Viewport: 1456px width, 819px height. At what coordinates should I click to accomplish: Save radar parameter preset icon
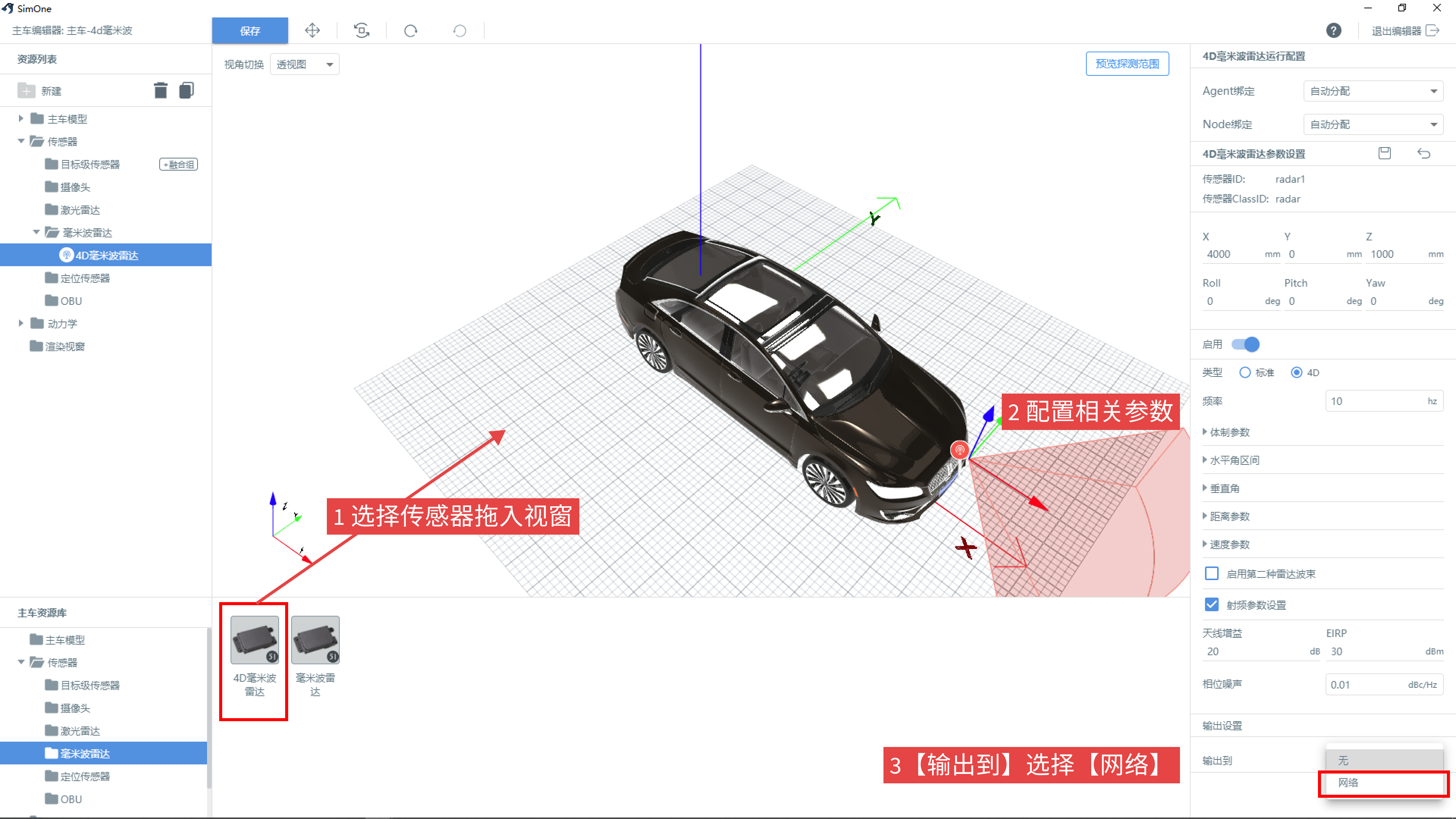click(x=1384, y=153)
